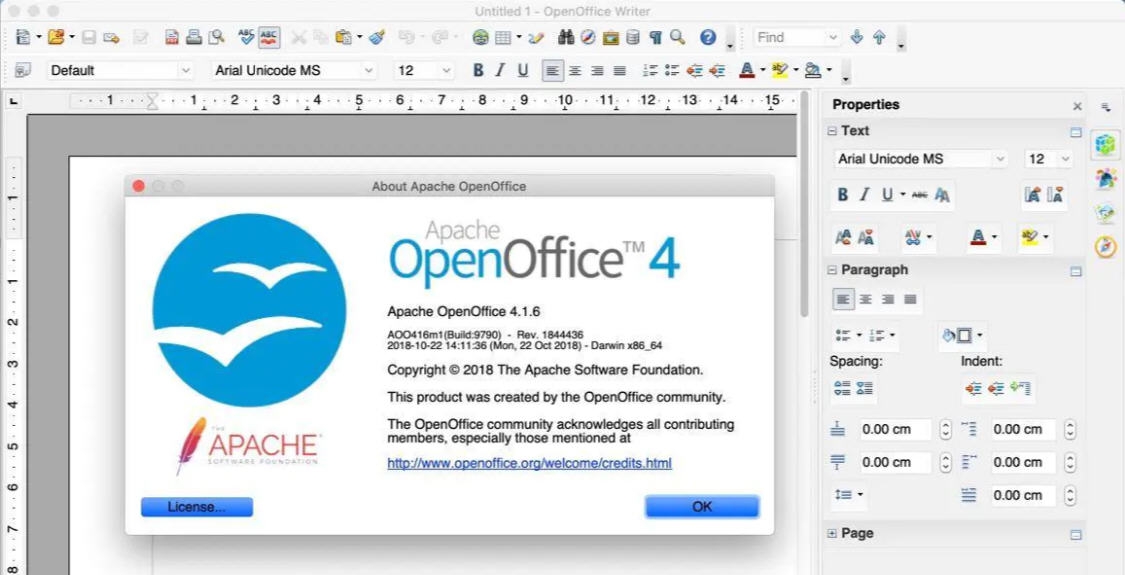This screenshot has width=1125, height=575.
Task: Toggle AutoSpellcheck in the toolbar
Action: [269, 37]
